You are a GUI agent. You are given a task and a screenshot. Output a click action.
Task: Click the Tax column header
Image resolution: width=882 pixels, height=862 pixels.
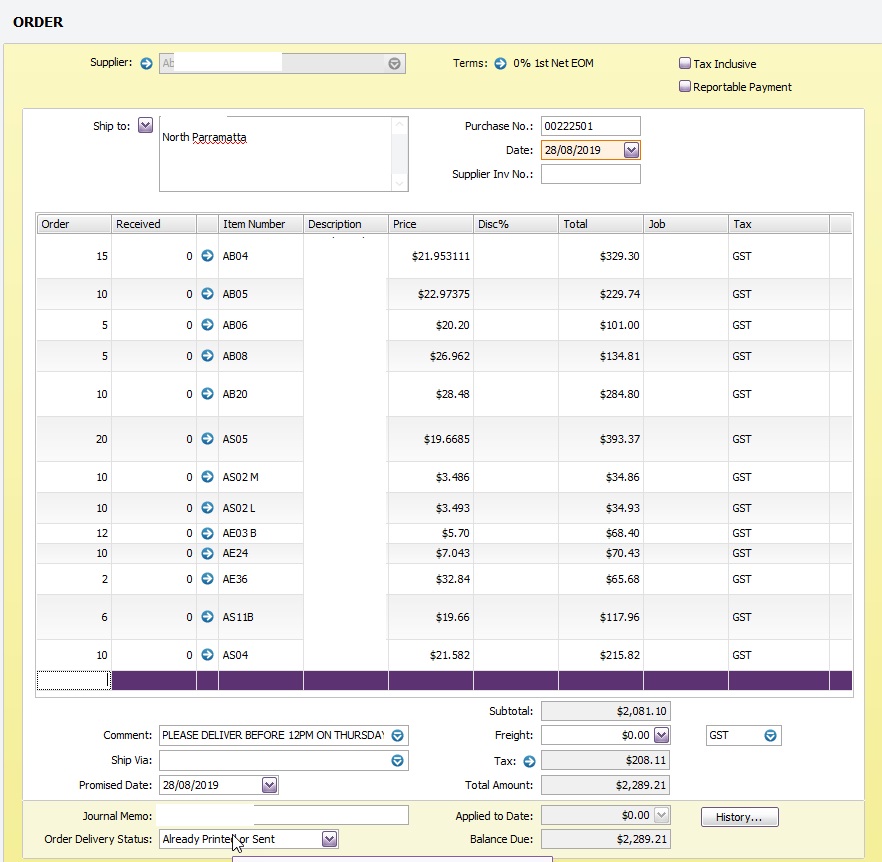click(x=778, y=224)
